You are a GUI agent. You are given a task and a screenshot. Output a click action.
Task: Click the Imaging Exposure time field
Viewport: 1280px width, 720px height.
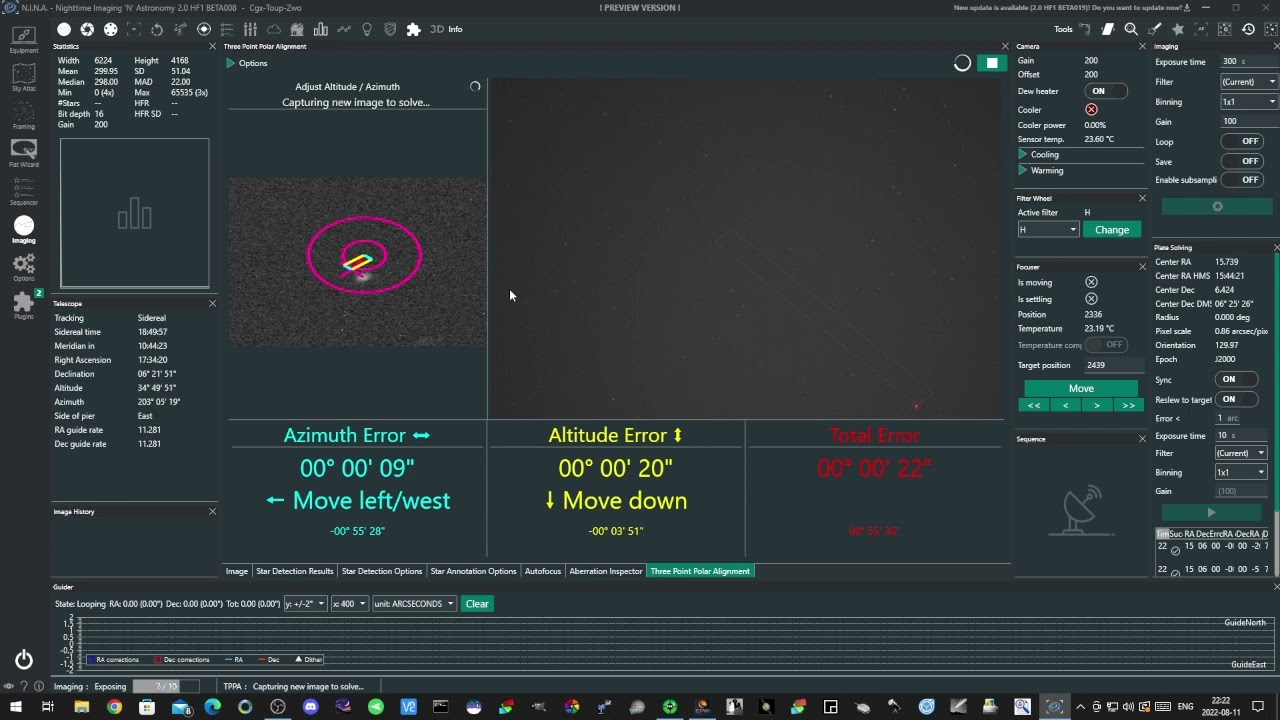pyautogui.click(x=1248, y=62)
